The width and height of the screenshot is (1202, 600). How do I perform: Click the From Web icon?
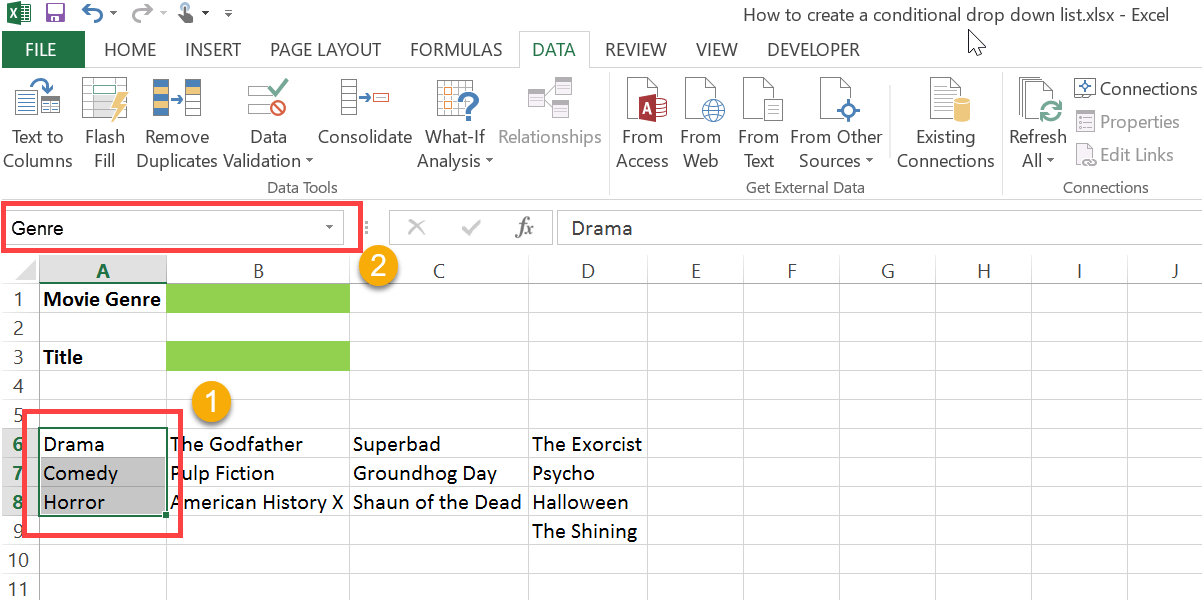701,120
